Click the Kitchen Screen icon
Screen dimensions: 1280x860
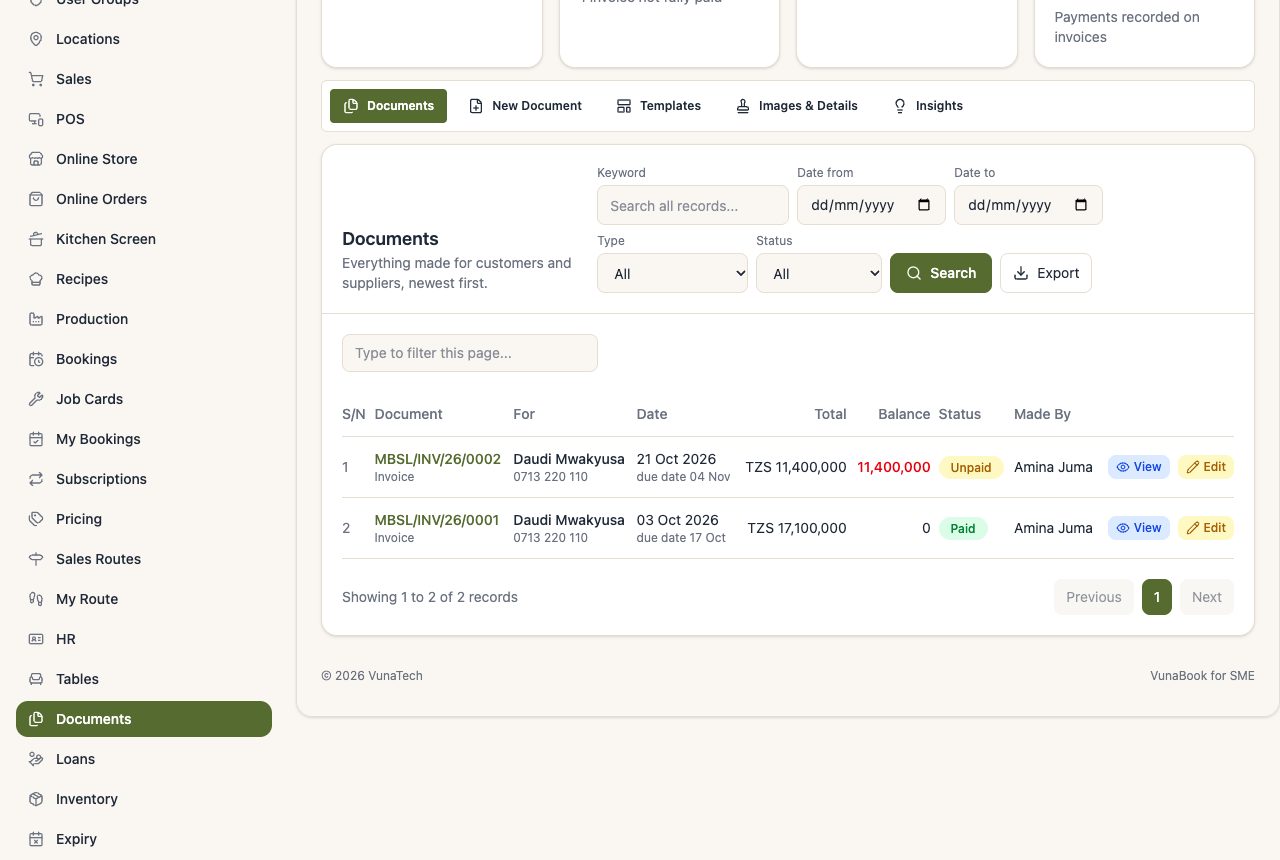36,239
